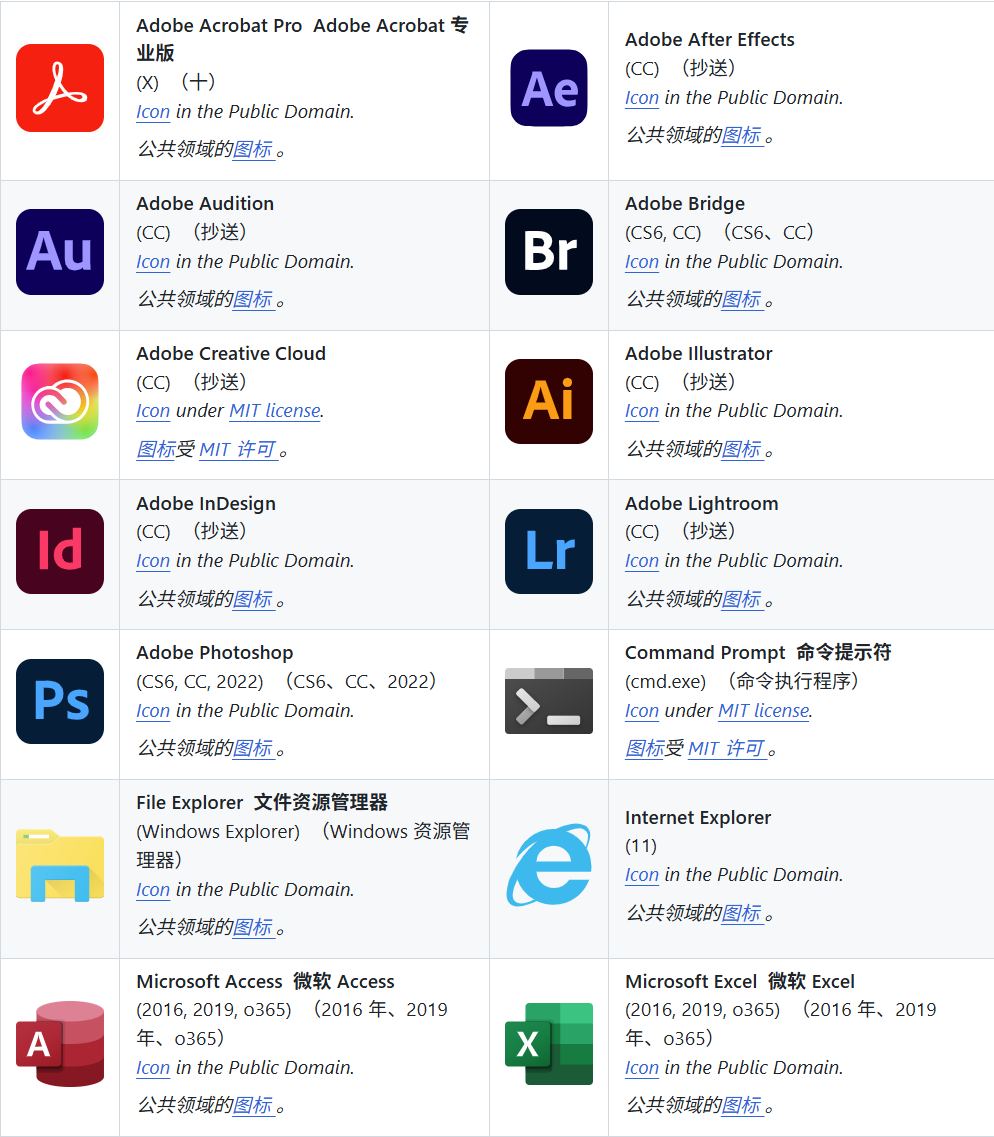The image size is (994, 1137).
Task: Open English Icon link under Adobe Audition
Action: point(153,262)
